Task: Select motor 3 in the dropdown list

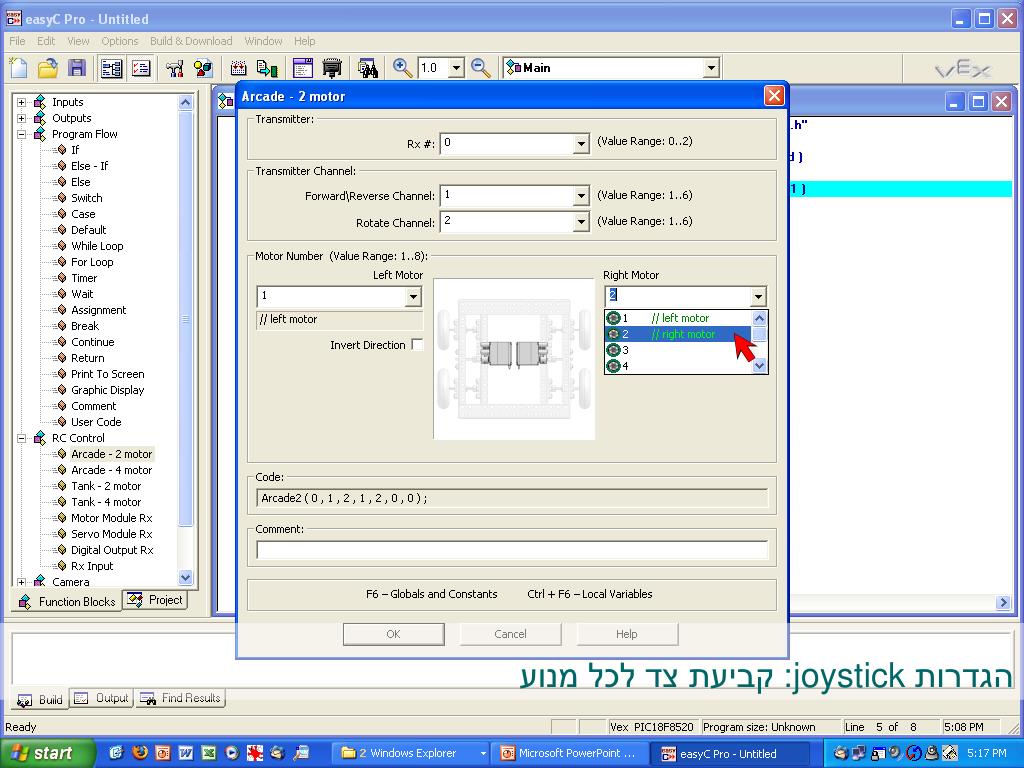Action: [678, 350]
